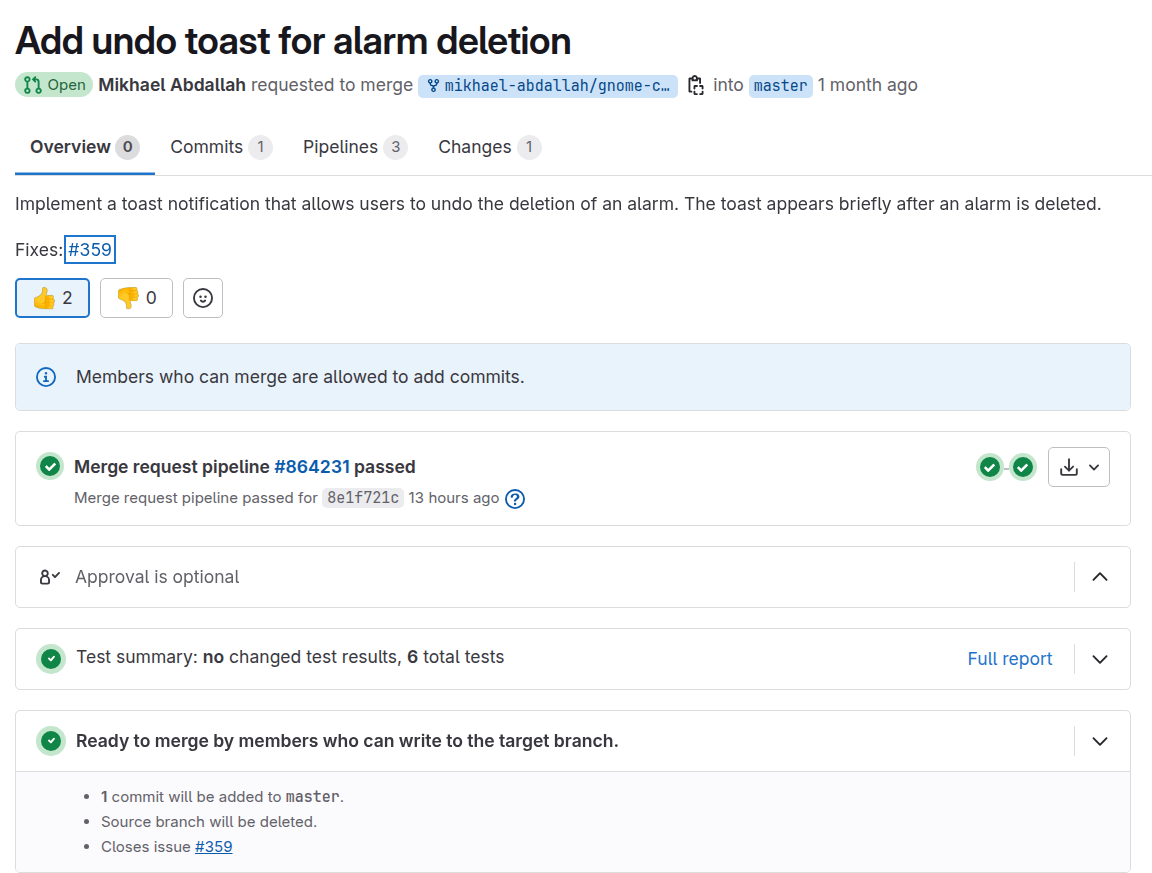Click the pipeline passed status check icon
This screenshot has width=1152, height=873.
point(50,467)
